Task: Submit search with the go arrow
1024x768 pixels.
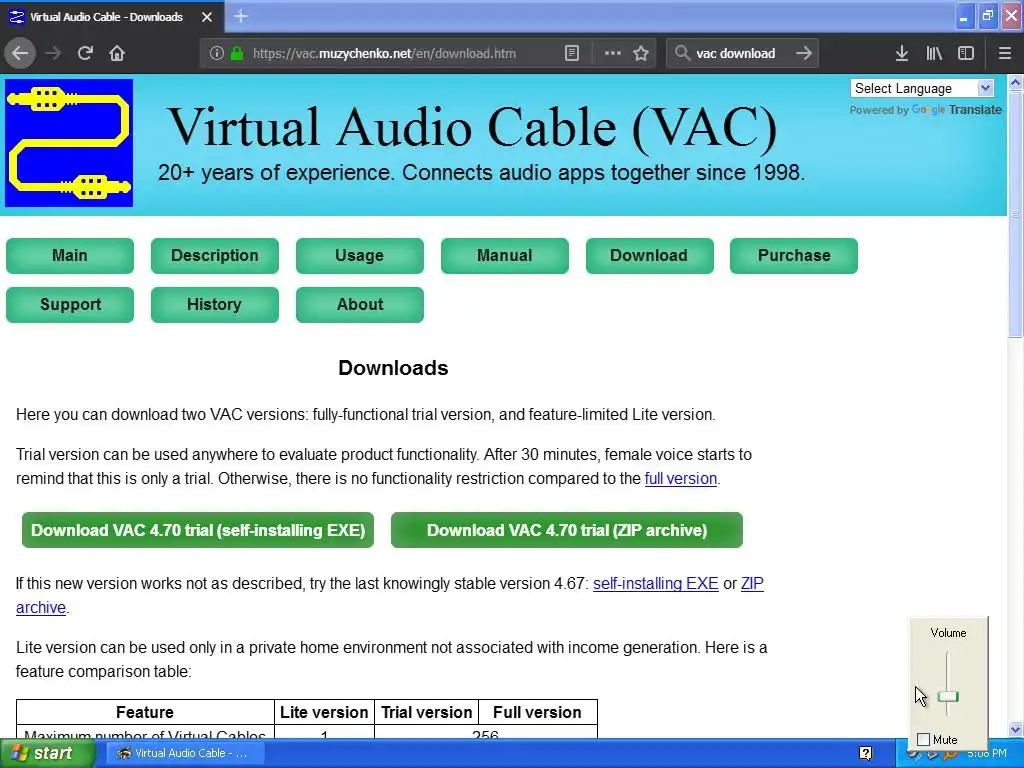Action: tap(804, 54)
